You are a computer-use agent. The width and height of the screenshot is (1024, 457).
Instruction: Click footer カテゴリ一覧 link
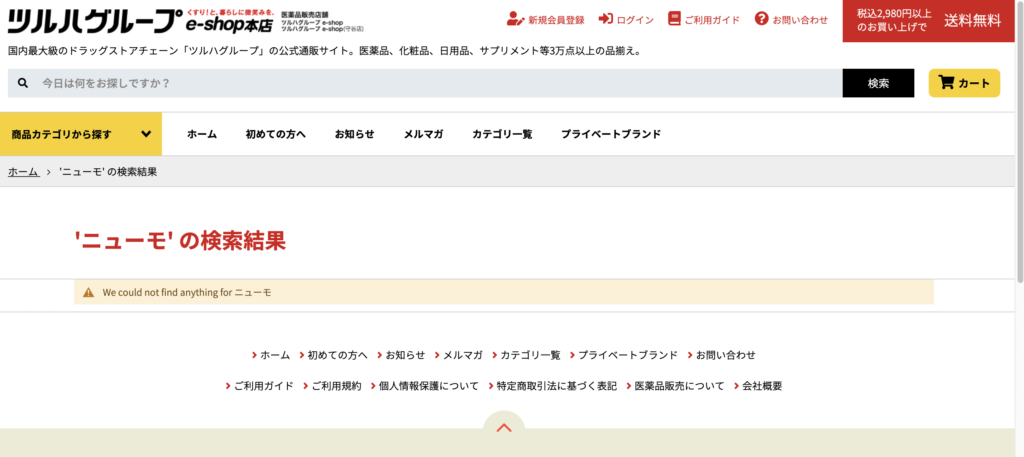click(530, 355)
